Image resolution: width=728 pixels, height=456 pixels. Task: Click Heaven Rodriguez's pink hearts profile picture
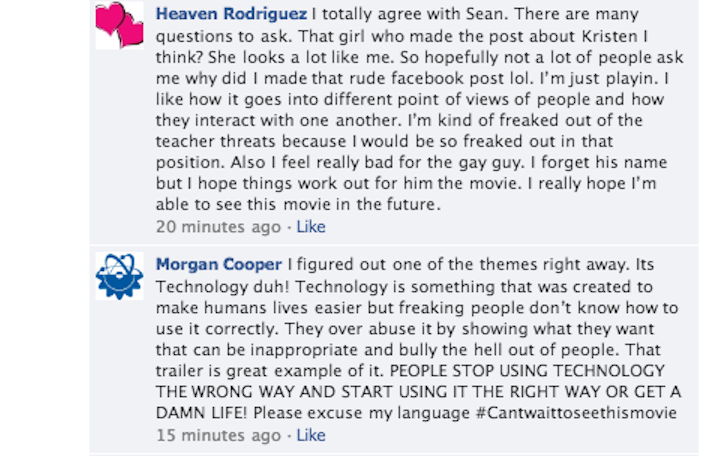[119, 26]
